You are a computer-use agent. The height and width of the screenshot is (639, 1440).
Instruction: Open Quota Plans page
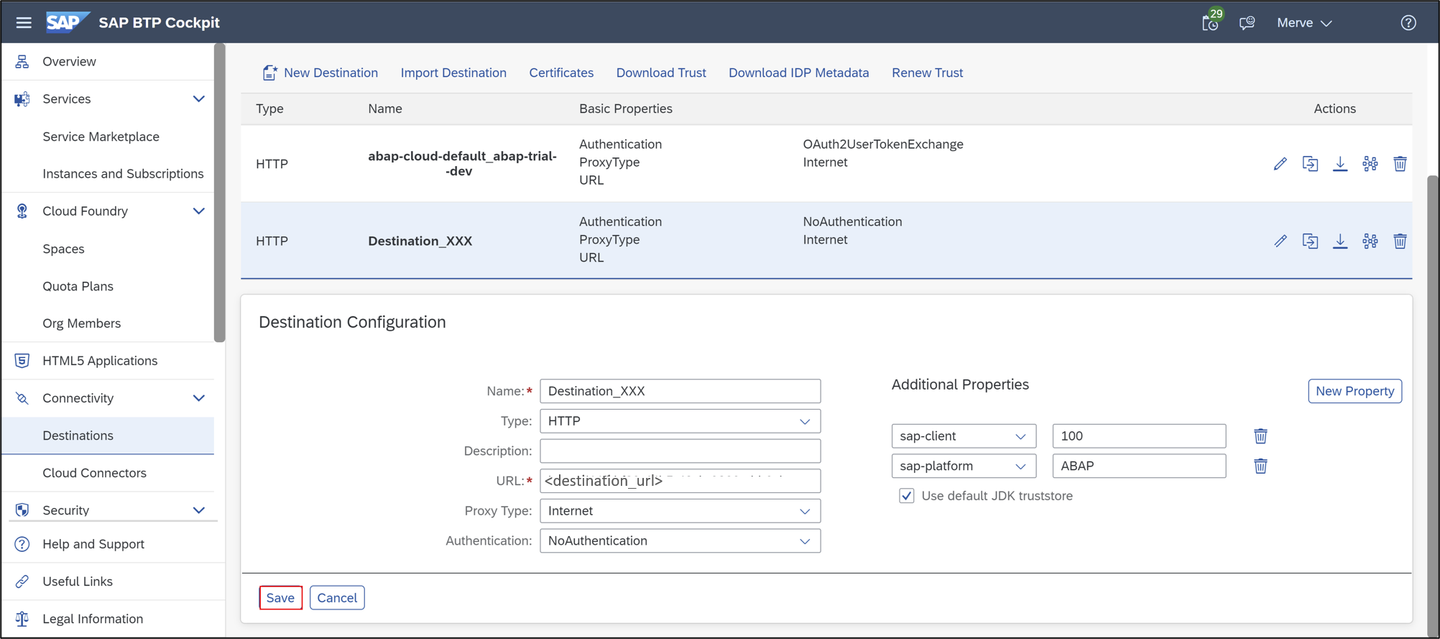pos(78,286)
